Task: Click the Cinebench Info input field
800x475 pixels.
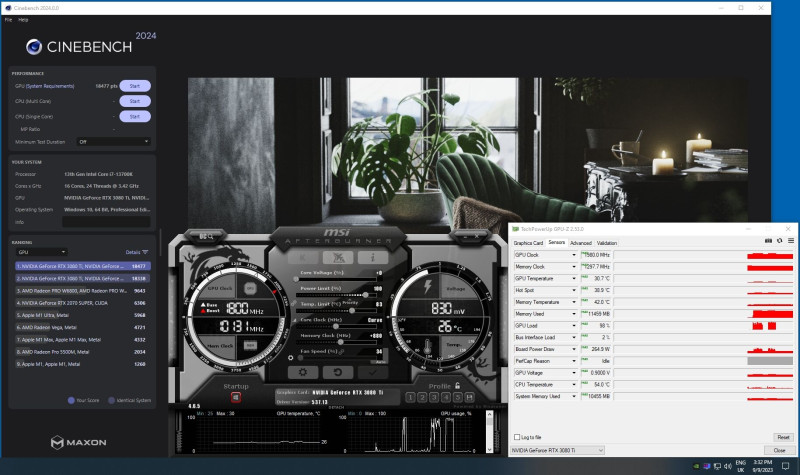Action: coord(106,222)
